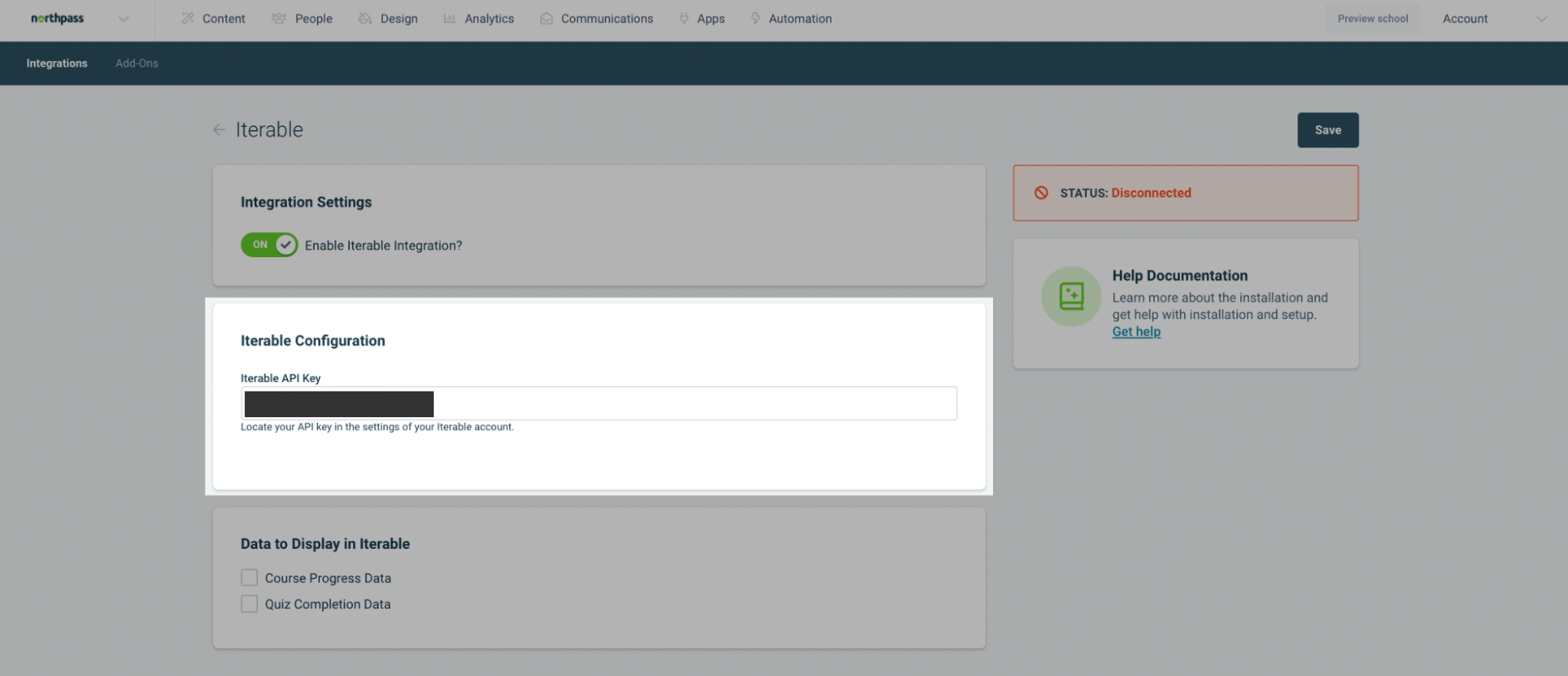Open the Account menu

1465,19
